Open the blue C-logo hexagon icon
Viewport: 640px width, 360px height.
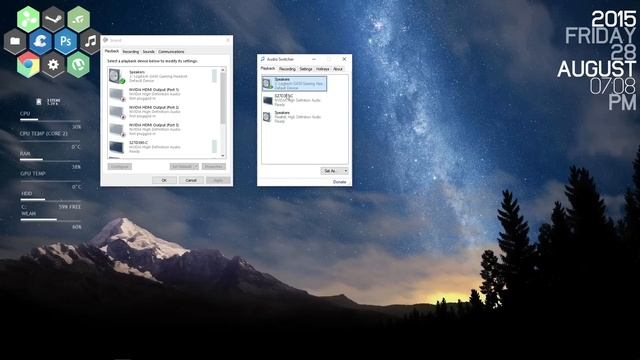40,41
